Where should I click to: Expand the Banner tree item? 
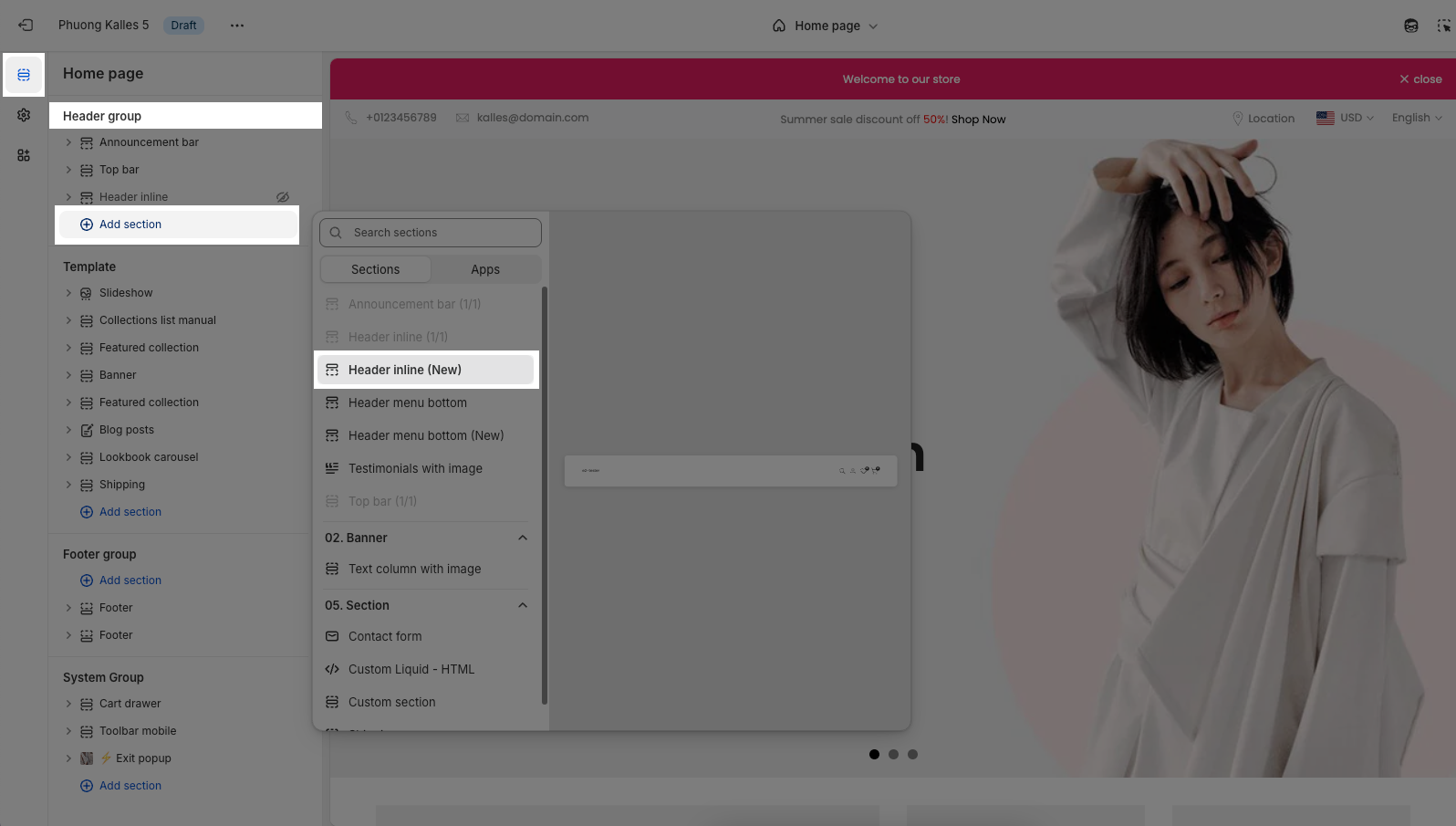coord(68,375)
